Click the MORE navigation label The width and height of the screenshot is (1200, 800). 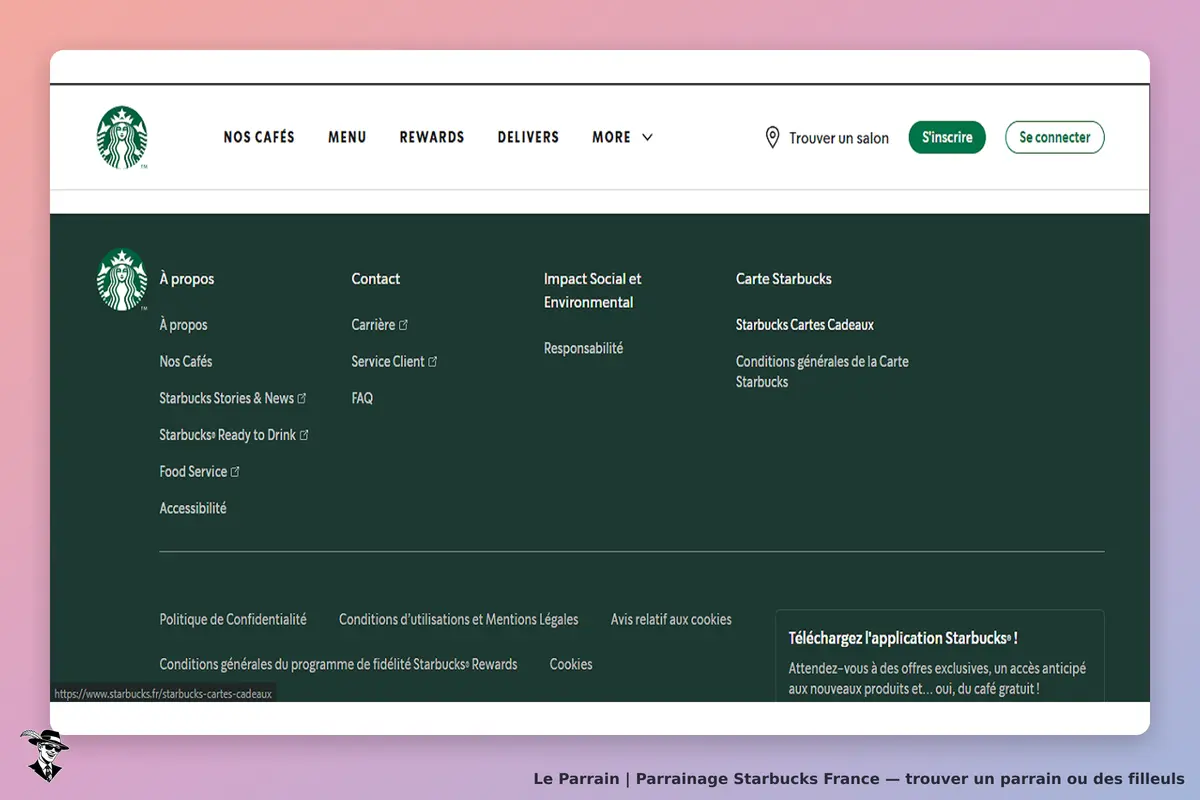click(611, 137)
